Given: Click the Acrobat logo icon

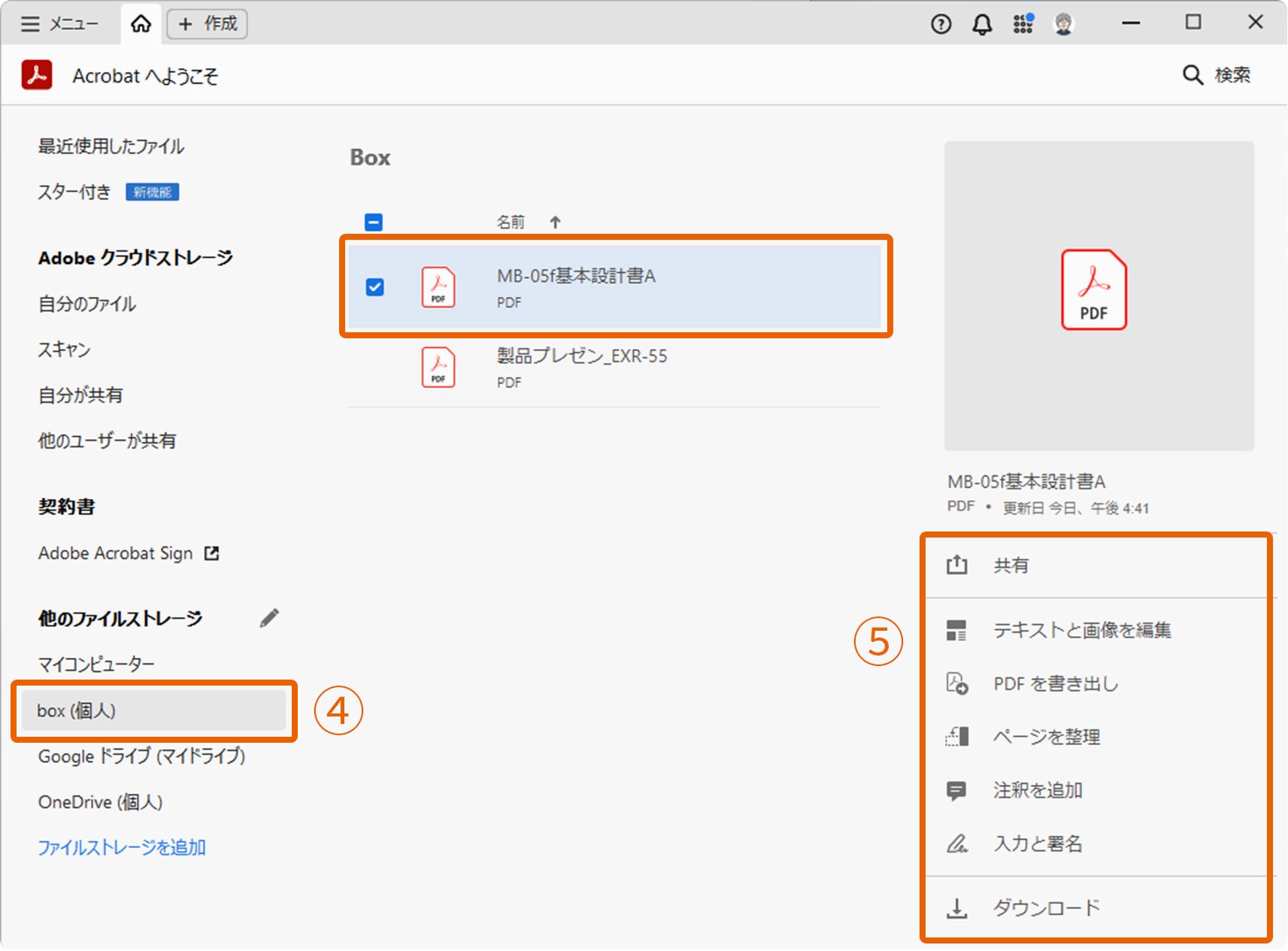Looking at the screenshot, I should click(37, 75).
